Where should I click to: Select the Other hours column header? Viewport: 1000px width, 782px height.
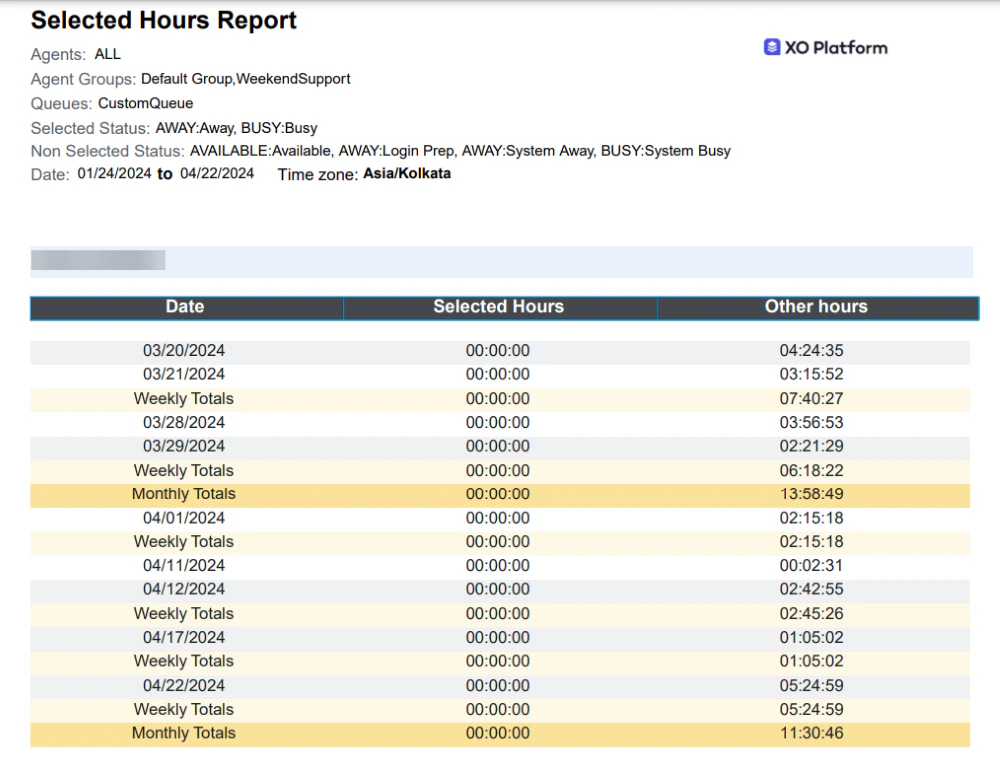[816, 307]
